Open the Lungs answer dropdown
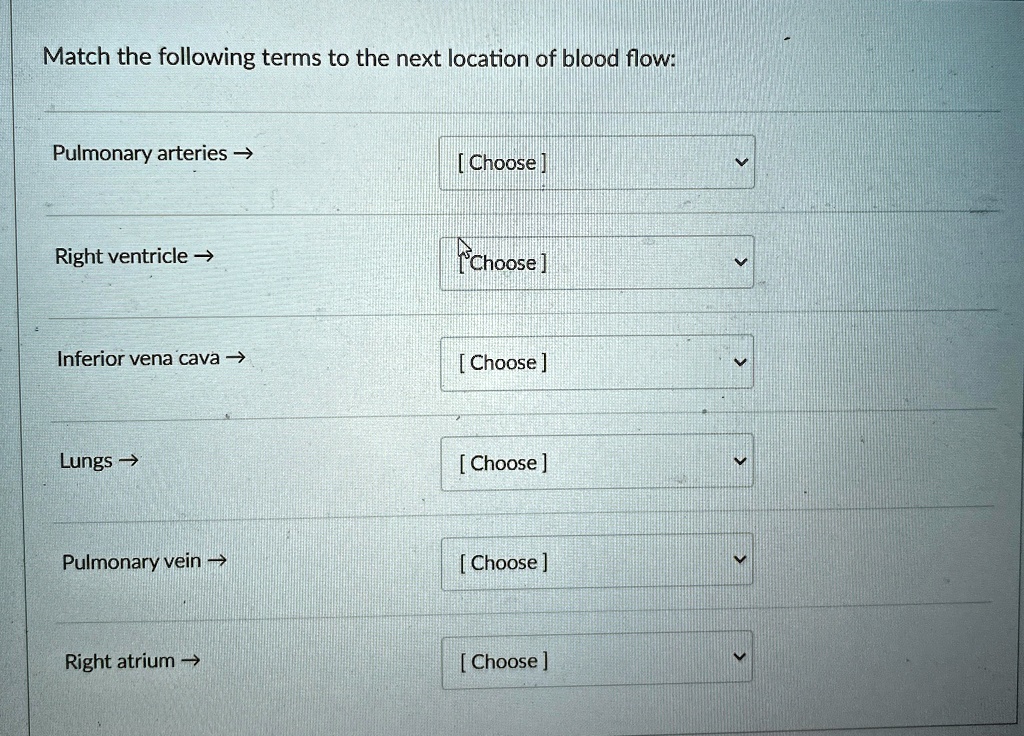Screen dimensions: 1024x736 tap(598, 462)
